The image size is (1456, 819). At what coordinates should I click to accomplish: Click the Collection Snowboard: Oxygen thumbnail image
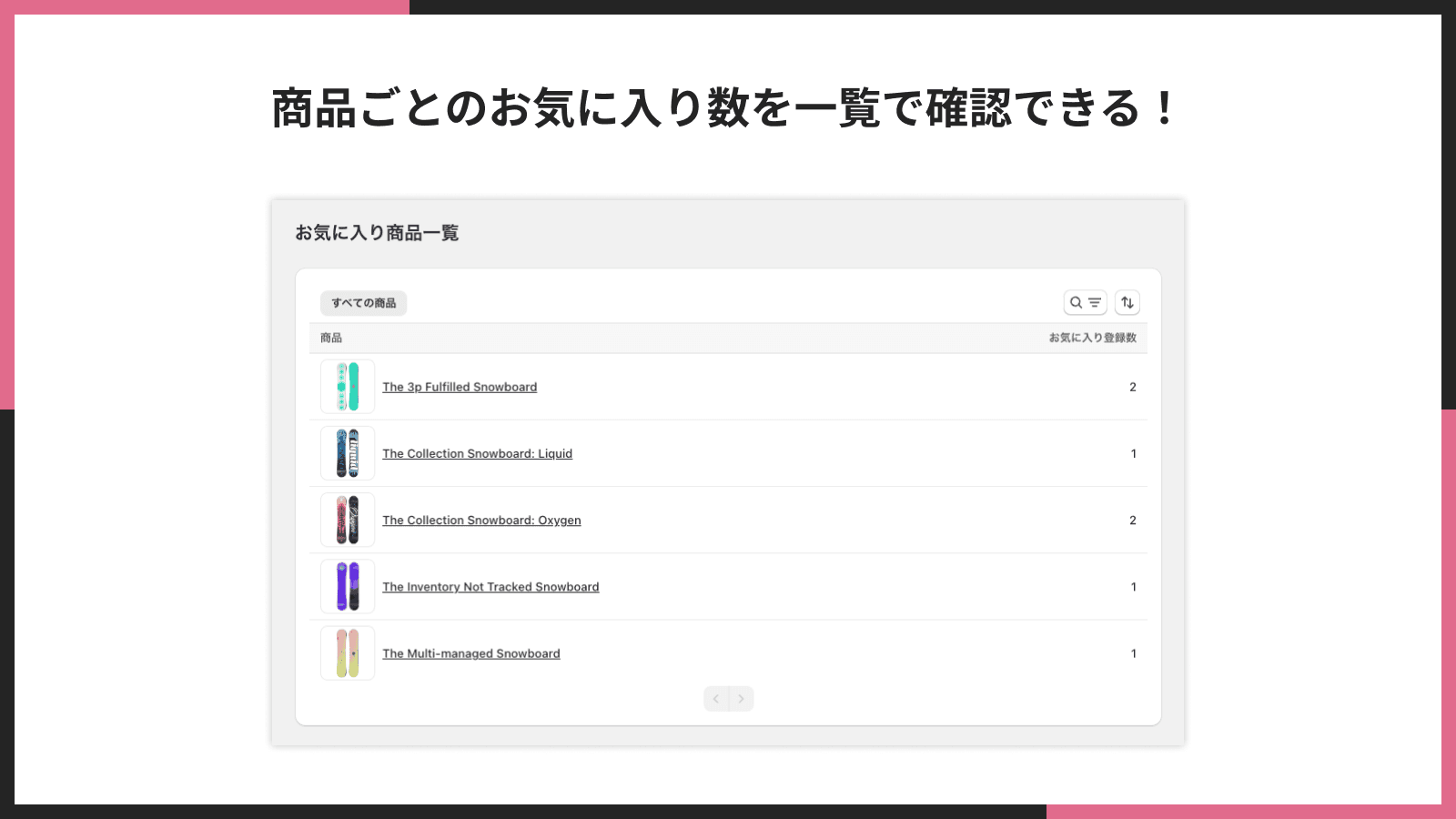click(348, 520)
